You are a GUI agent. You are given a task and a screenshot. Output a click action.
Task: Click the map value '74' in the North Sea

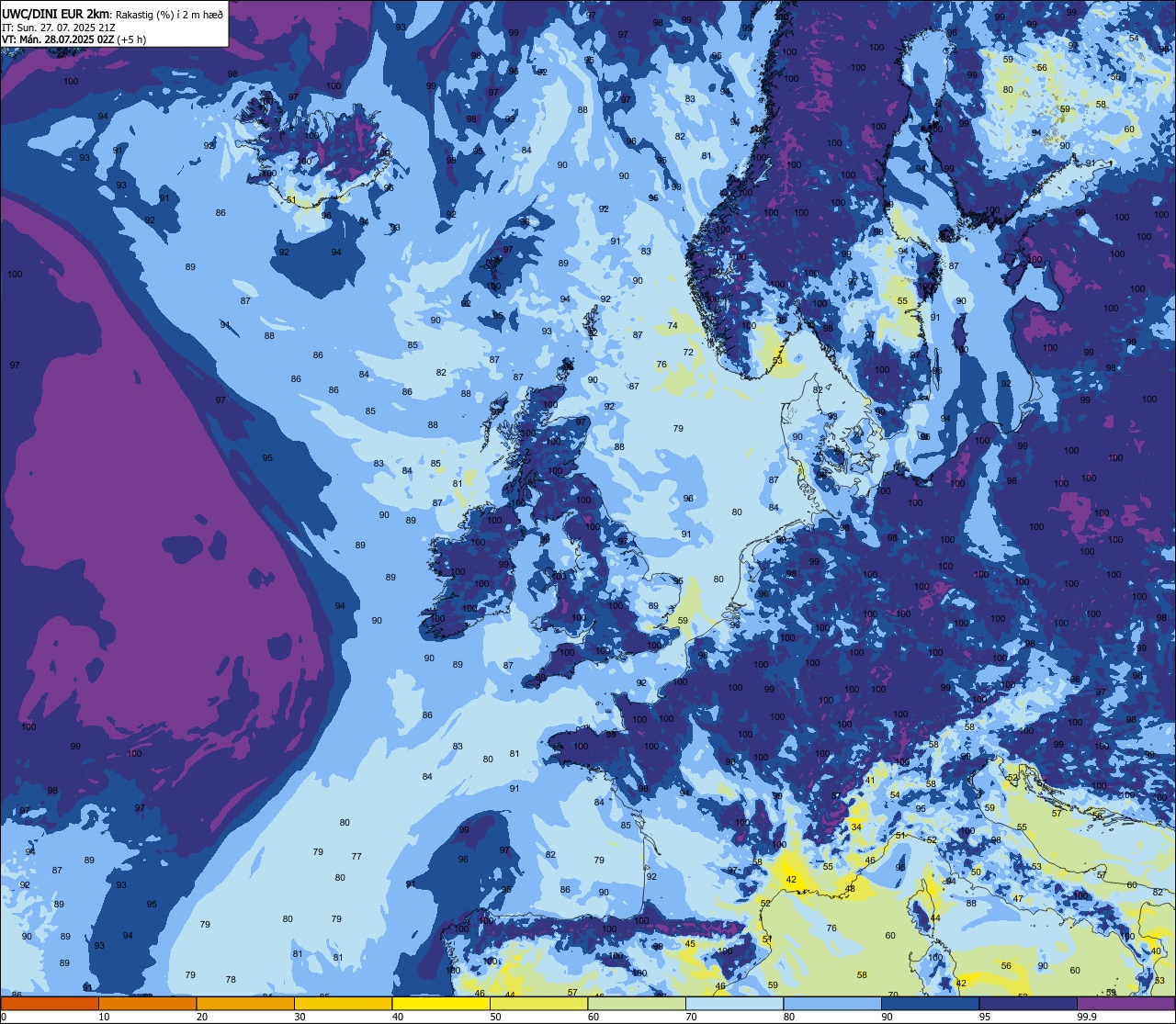click(x=673, y=326)
